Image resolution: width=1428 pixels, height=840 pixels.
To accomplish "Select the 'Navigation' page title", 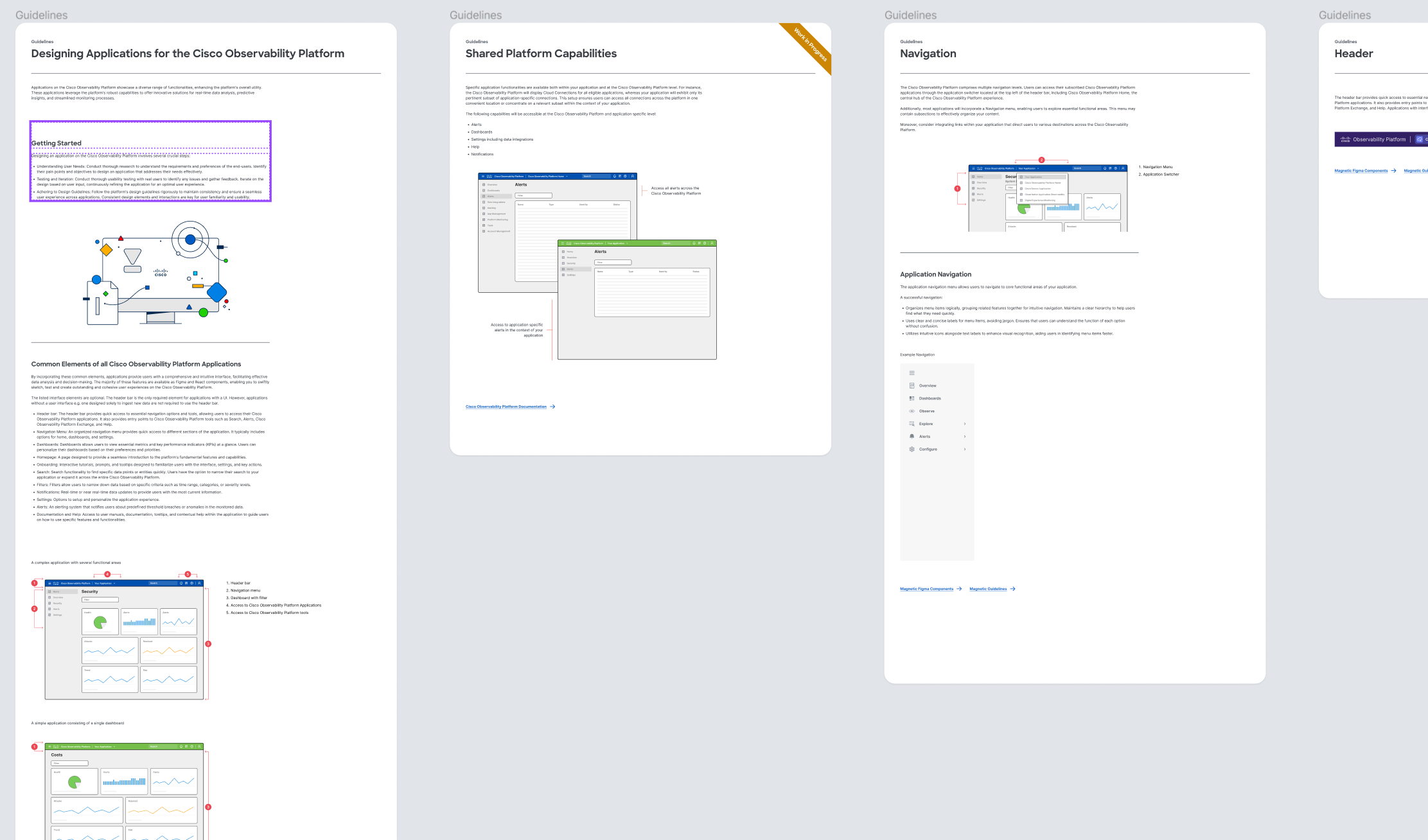I will pyautogui.click(x=928, y=53).
